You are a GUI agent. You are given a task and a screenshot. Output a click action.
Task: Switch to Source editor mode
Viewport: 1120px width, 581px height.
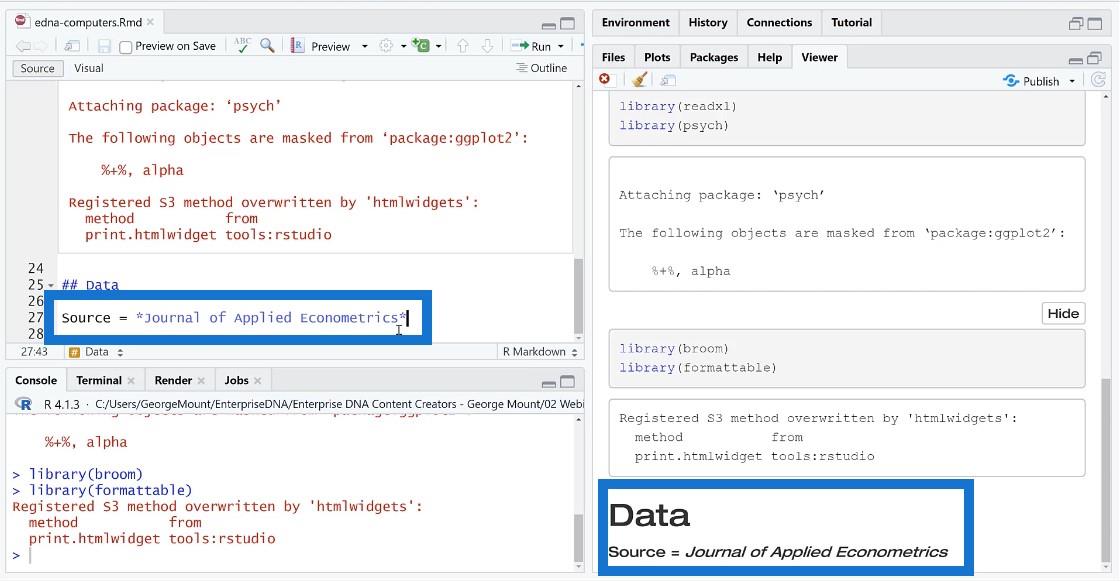coord(37,68)
